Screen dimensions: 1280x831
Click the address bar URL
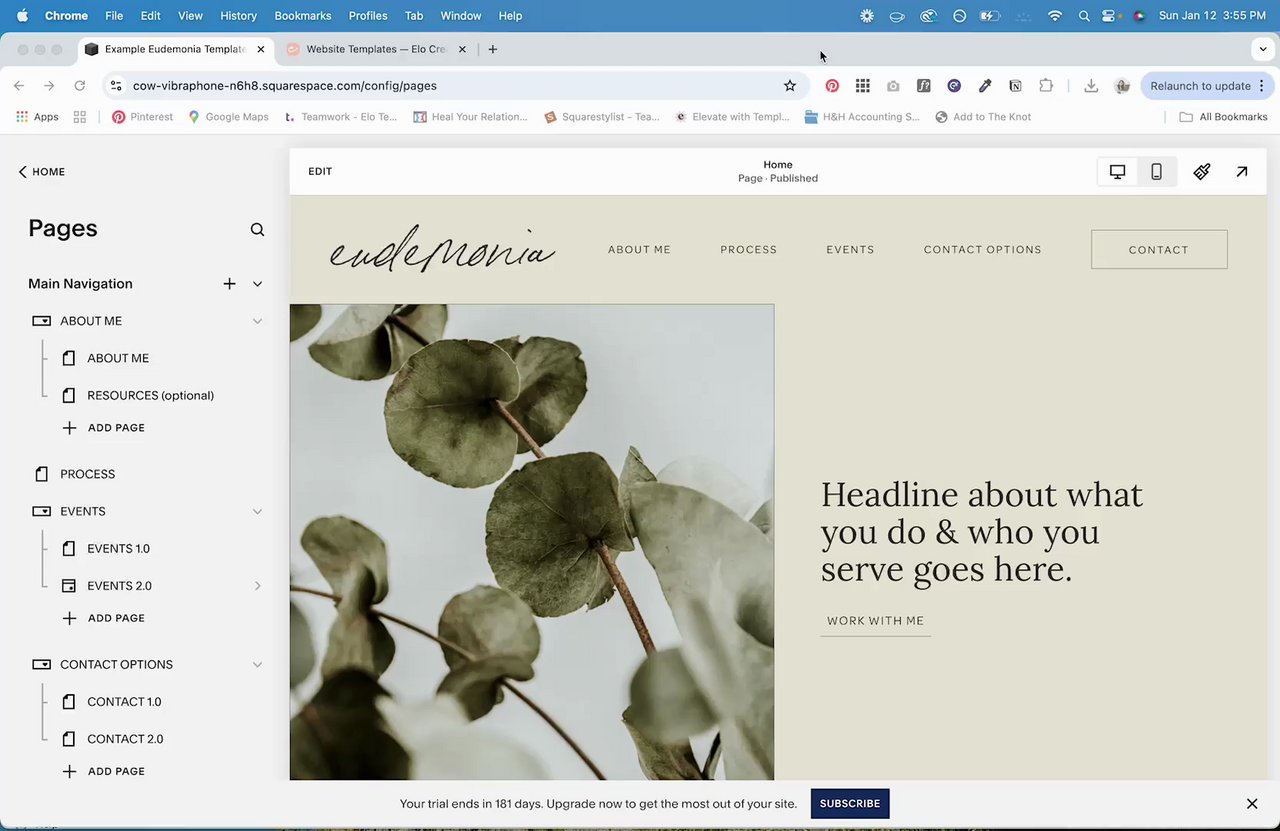pyautogui.click(x=285, y=86)
